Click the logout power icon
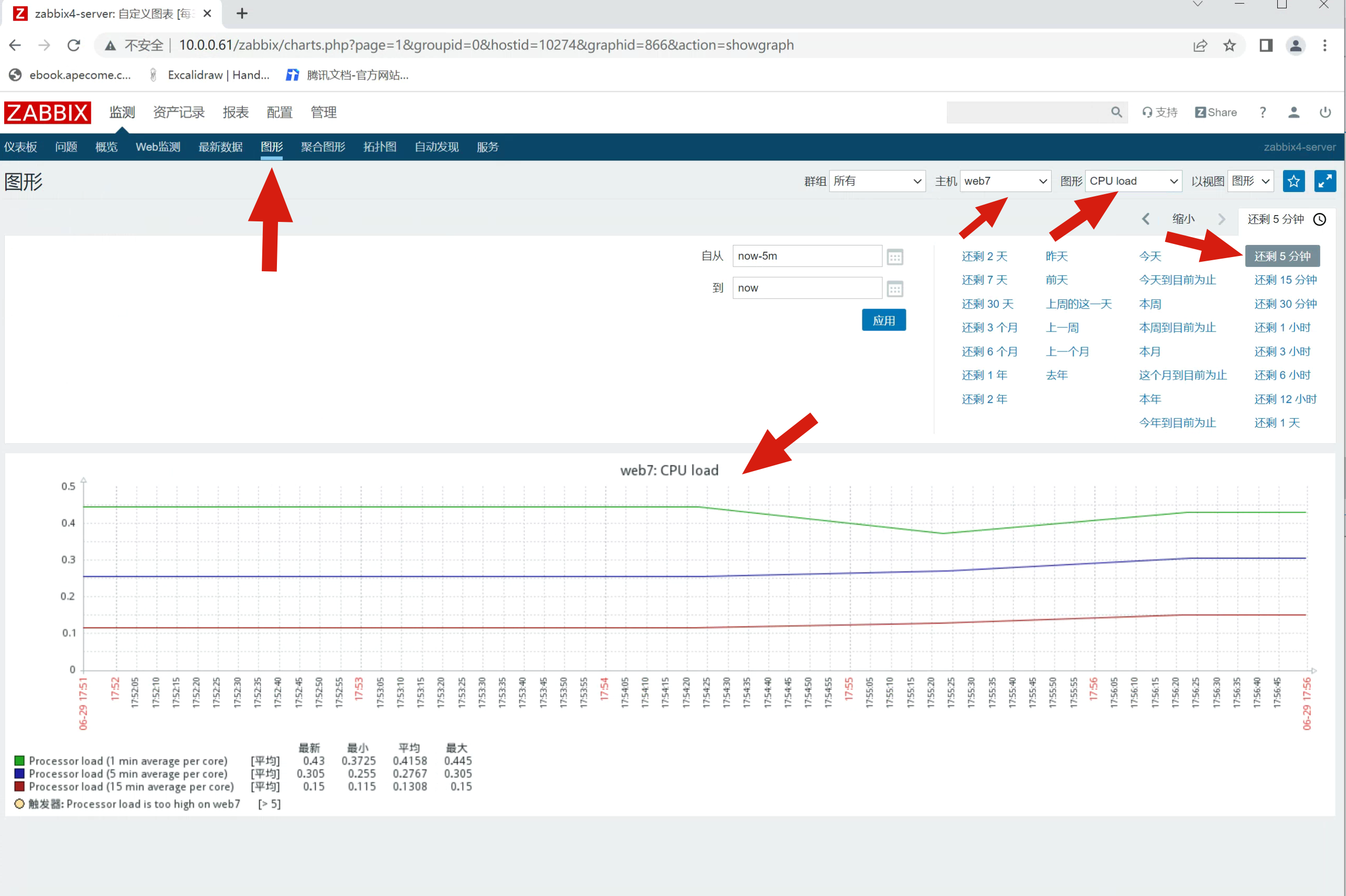 pos(1325,112)
